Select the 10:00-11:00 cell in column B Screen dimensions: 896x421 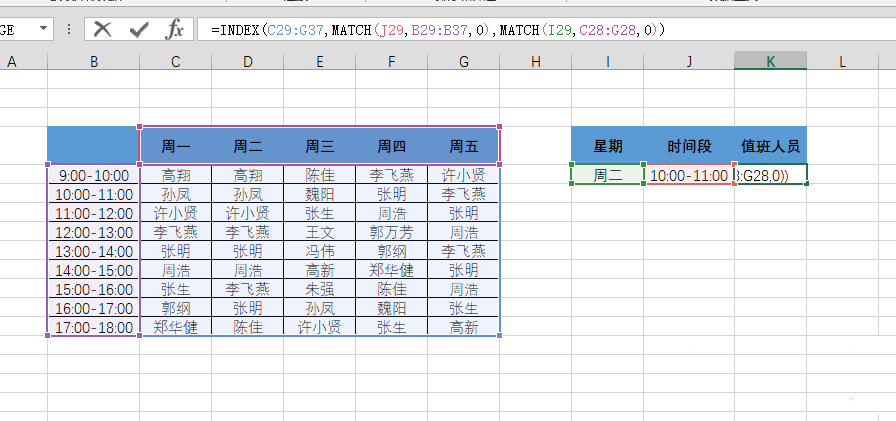(94, 194)
